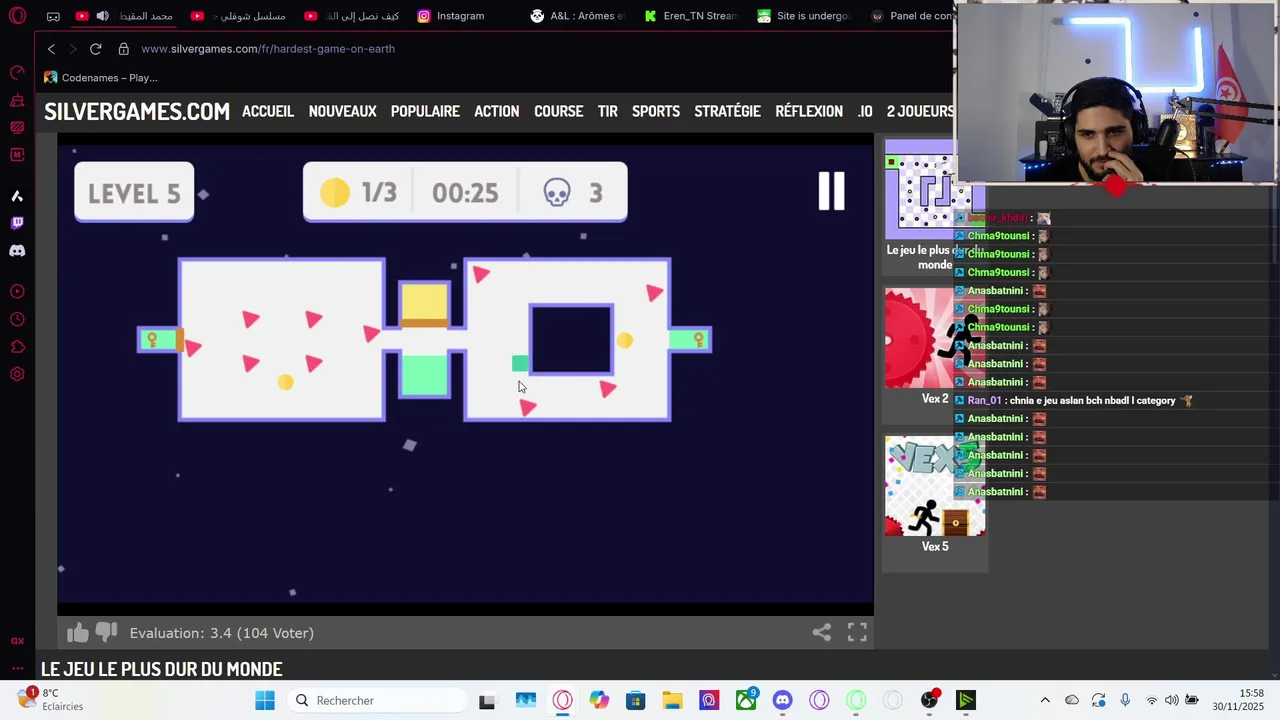The image size is (1280, 720).
Task: Open sidebar Settings gear icon
Action: pyautogui.click(x=17, y=375)
